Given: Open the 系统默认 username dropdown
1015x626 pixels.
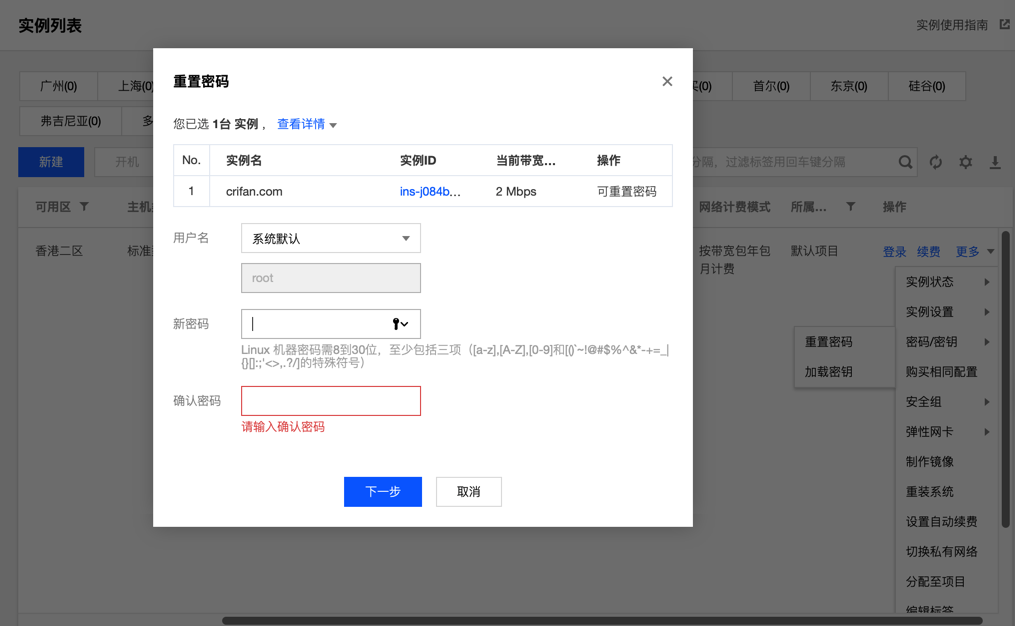Looking at the screenshot, I should 331,238.
